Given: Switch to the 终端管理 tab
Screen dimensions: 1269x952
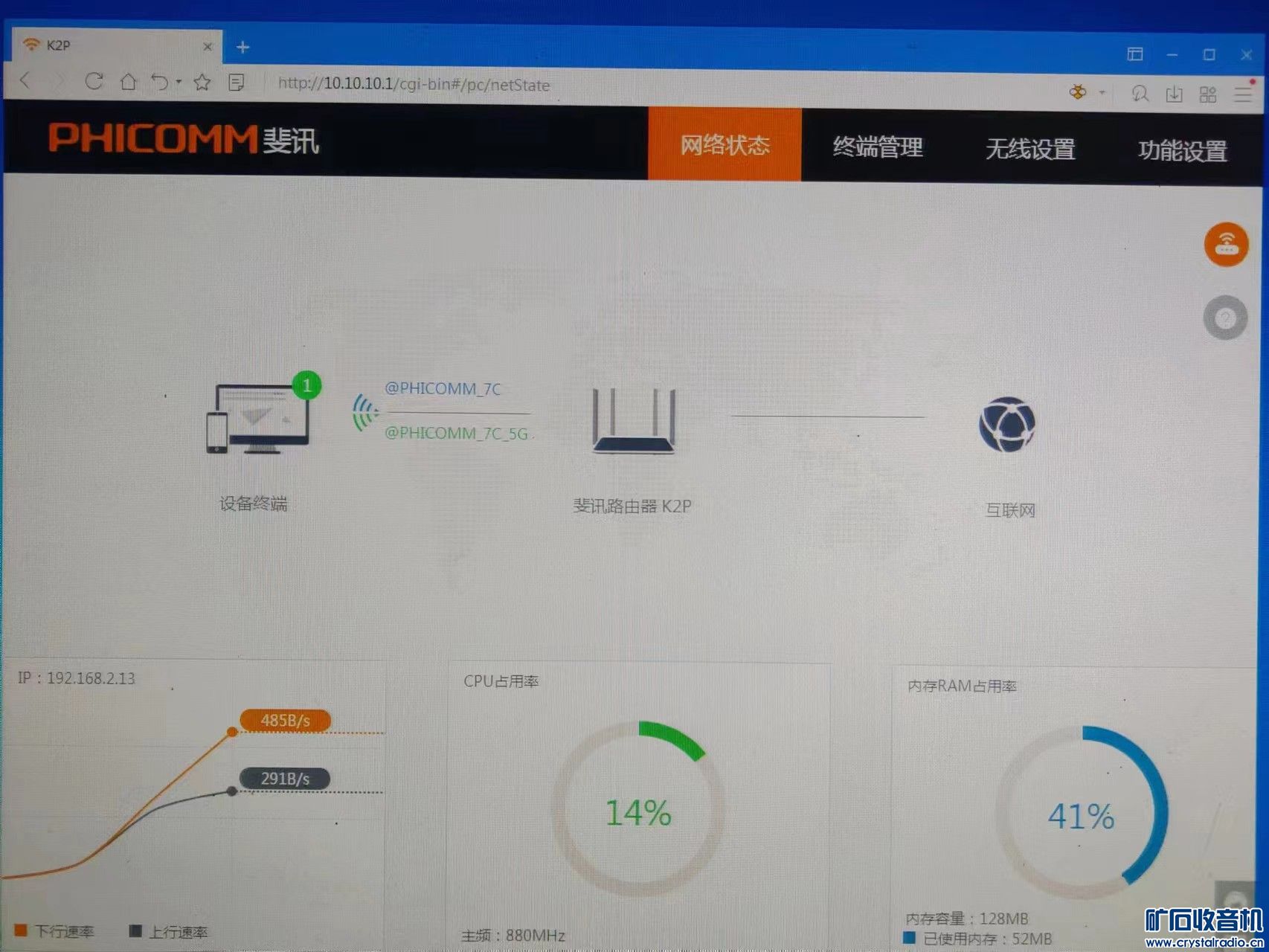Looking at the screenshot, I should 879,147.
